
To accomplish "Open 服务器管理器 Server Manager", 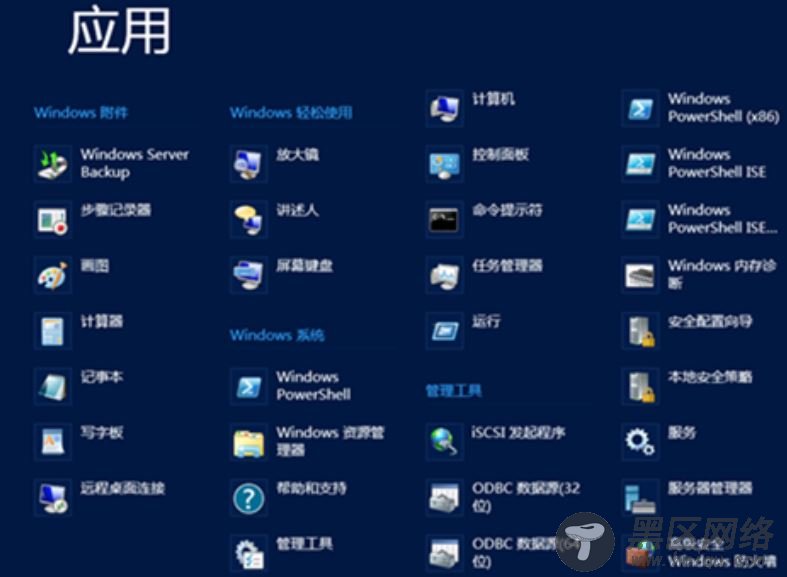I will (x=687, y=497).
